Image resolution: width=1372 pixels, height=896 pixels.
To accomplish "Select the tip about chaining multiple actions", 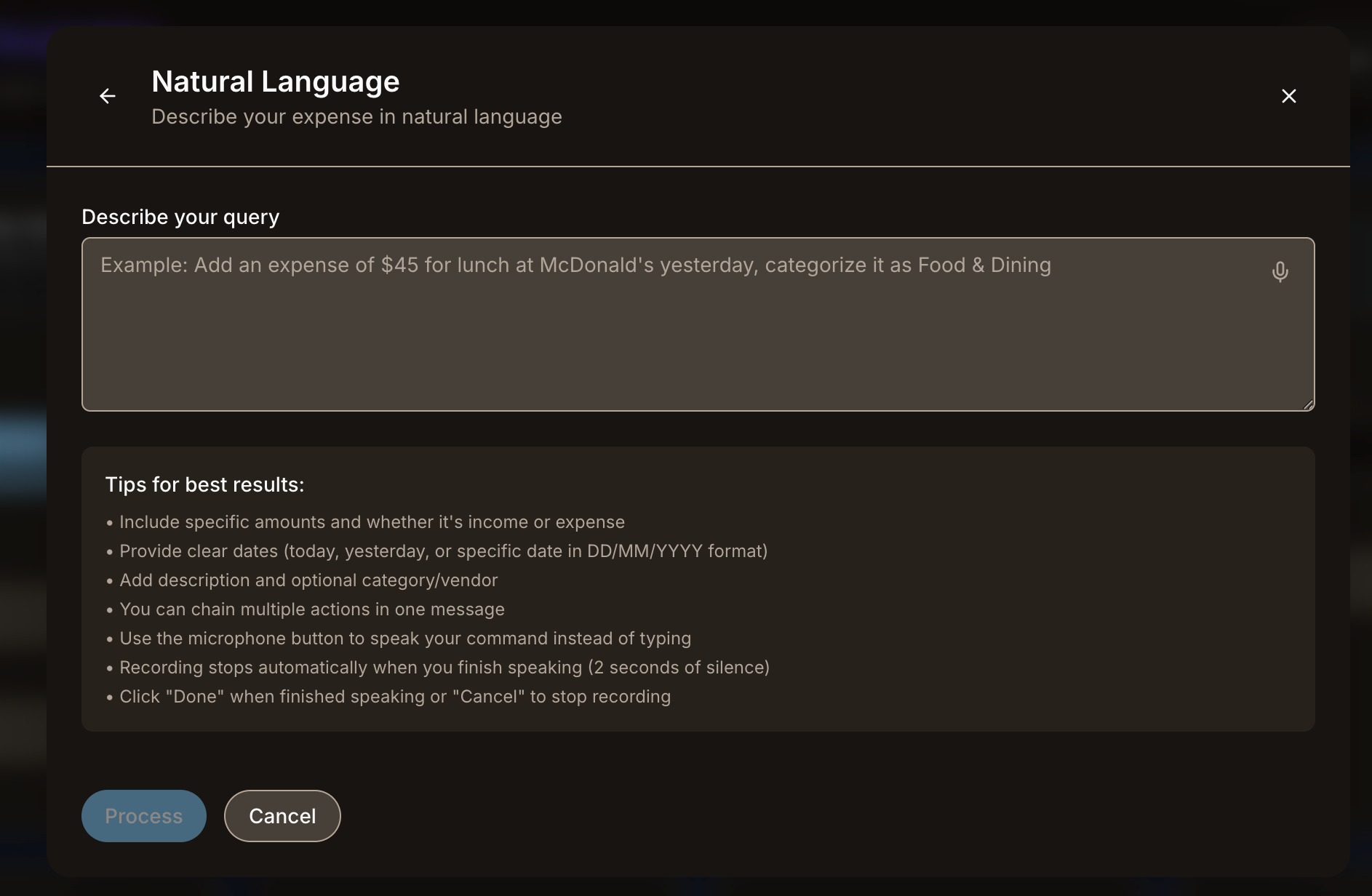I will point(312,609).
